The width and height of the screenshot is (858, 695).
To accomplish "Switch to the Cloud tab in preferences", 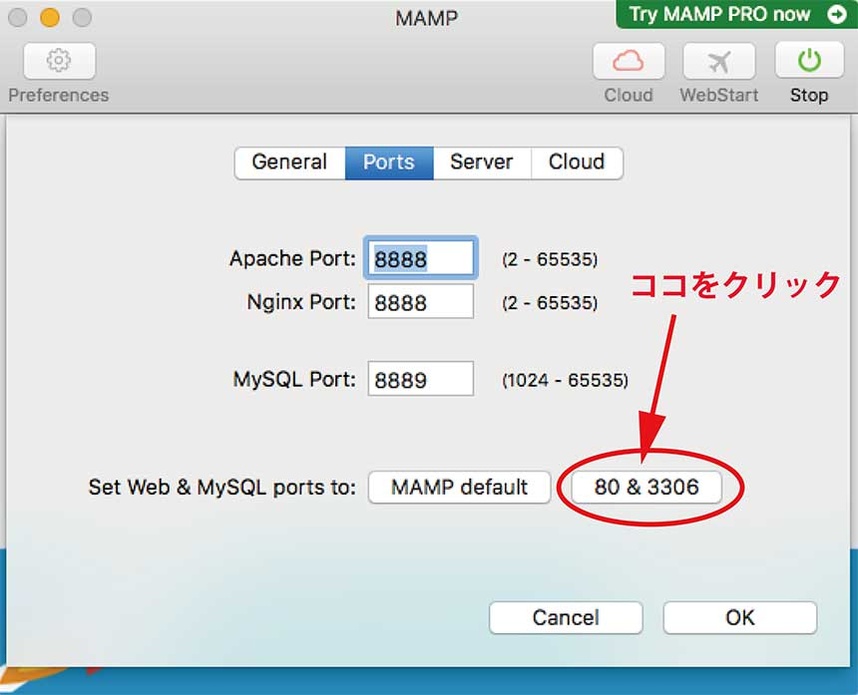I will click(577, 163).
